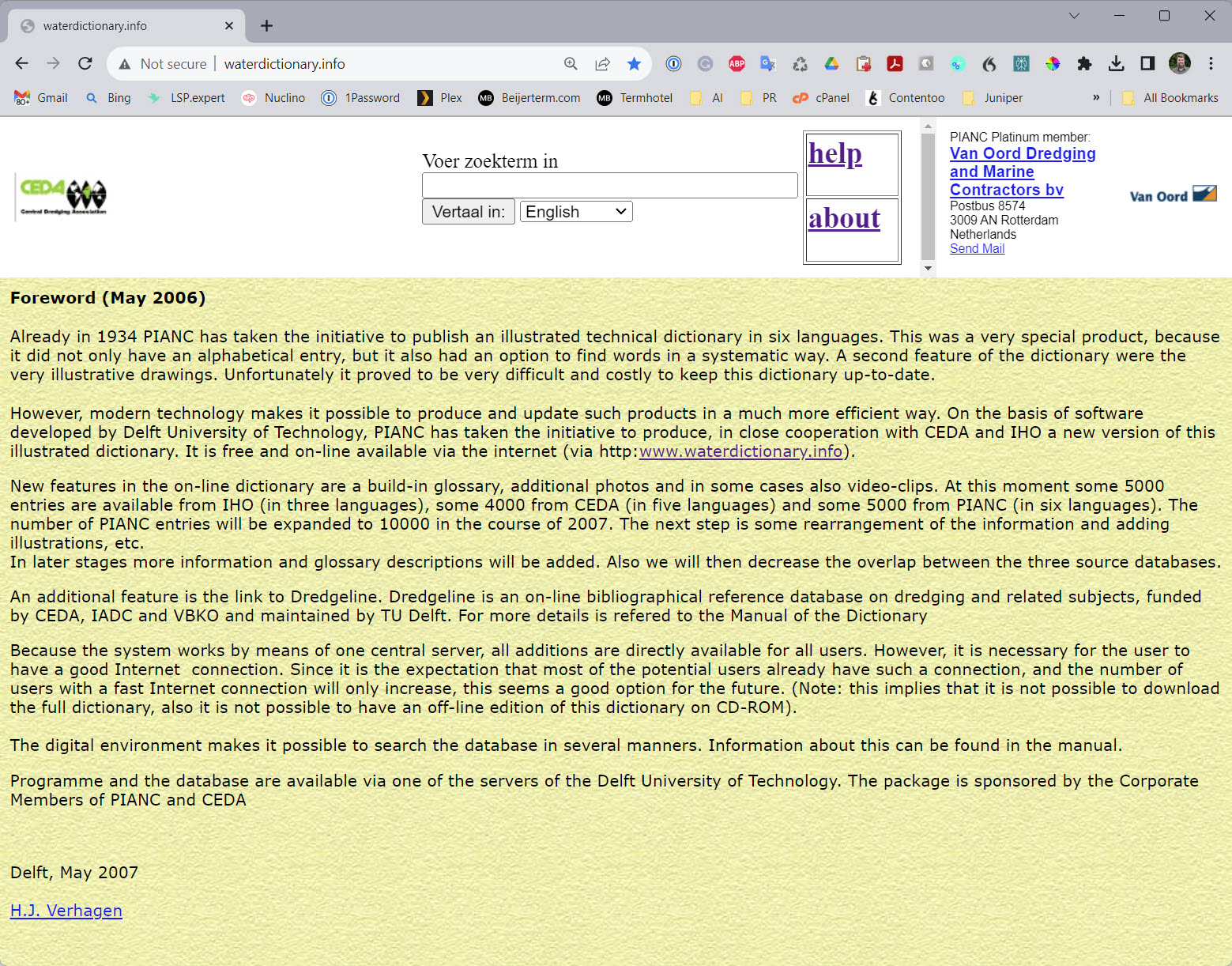Image resolution: width=1232 pixels, height=966 pixels.
Task: Reload the current page
Action: click(85, 64)
